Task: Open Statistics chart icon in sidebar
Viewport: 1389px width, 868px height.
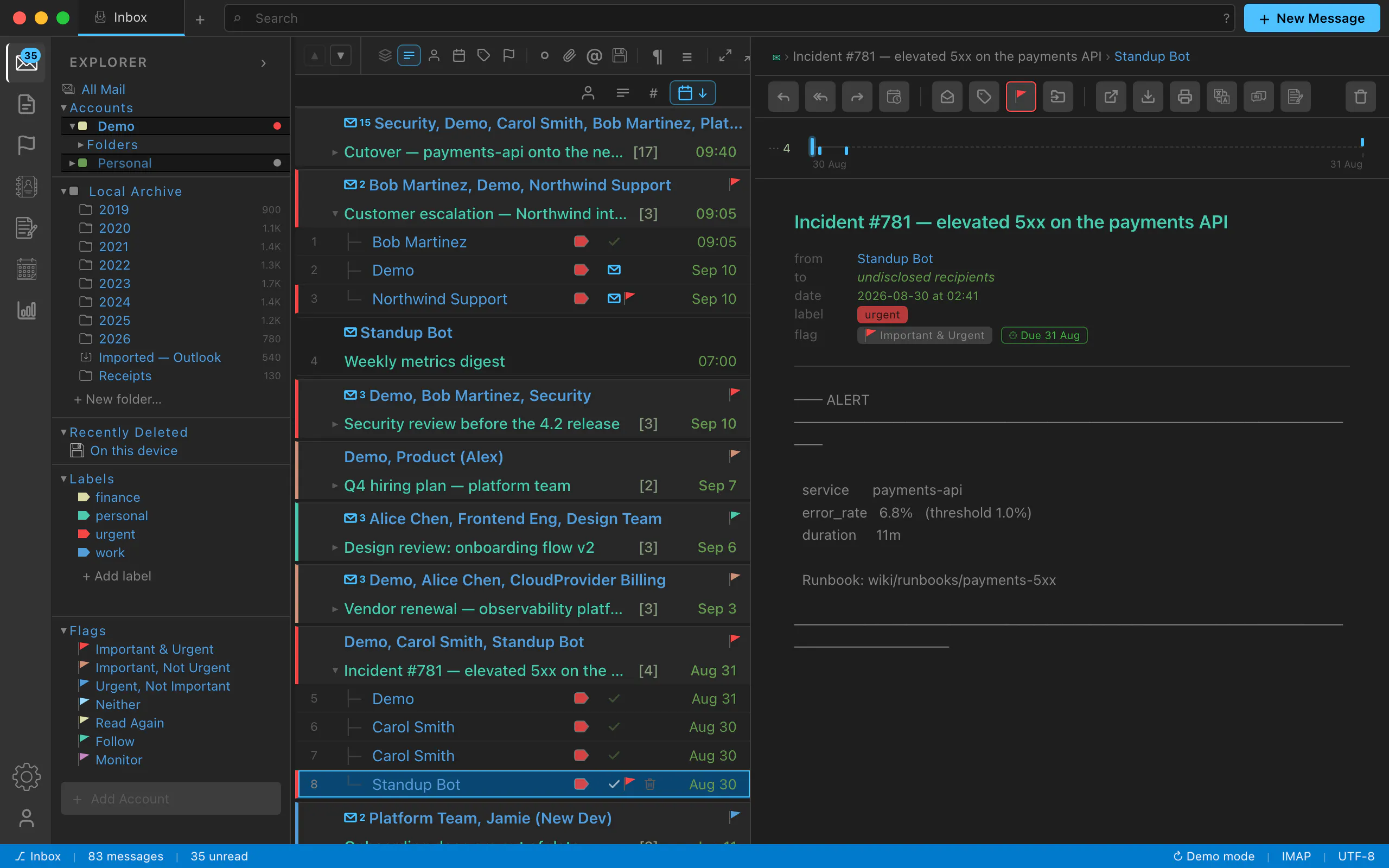Action: pos(27,310)
